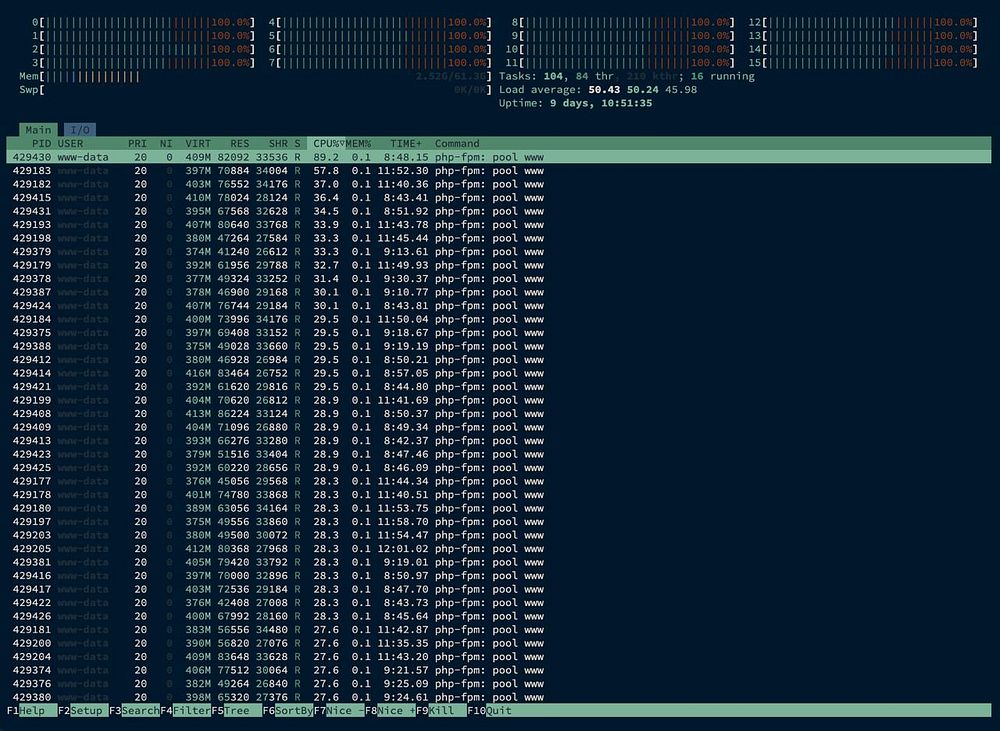The width and height of the screenshot is (1000, 731).
Task: Switch to the I/O tab
Action: point(80,130)
